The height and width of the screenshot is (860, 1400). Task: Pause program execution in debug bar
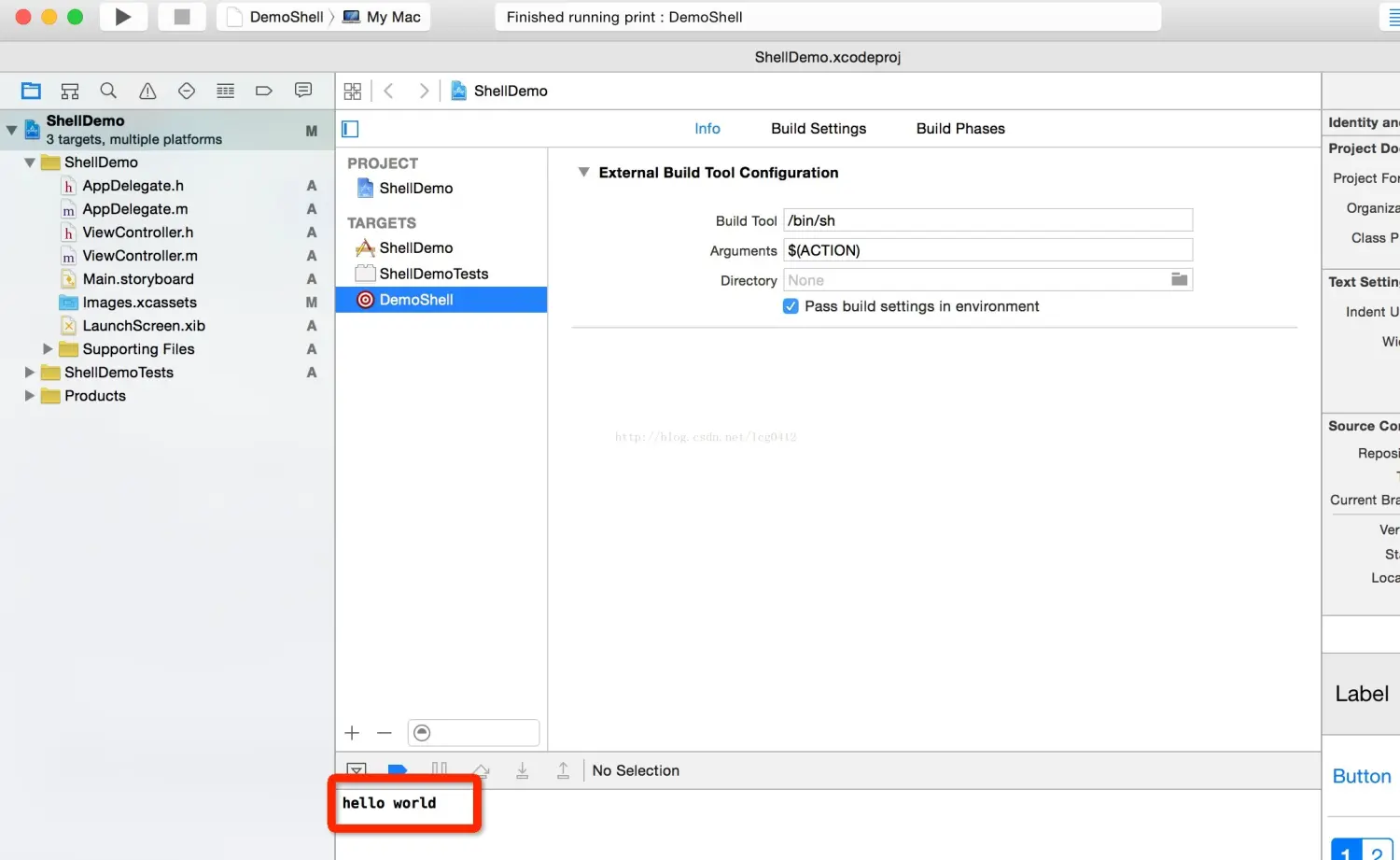point(439,770)
